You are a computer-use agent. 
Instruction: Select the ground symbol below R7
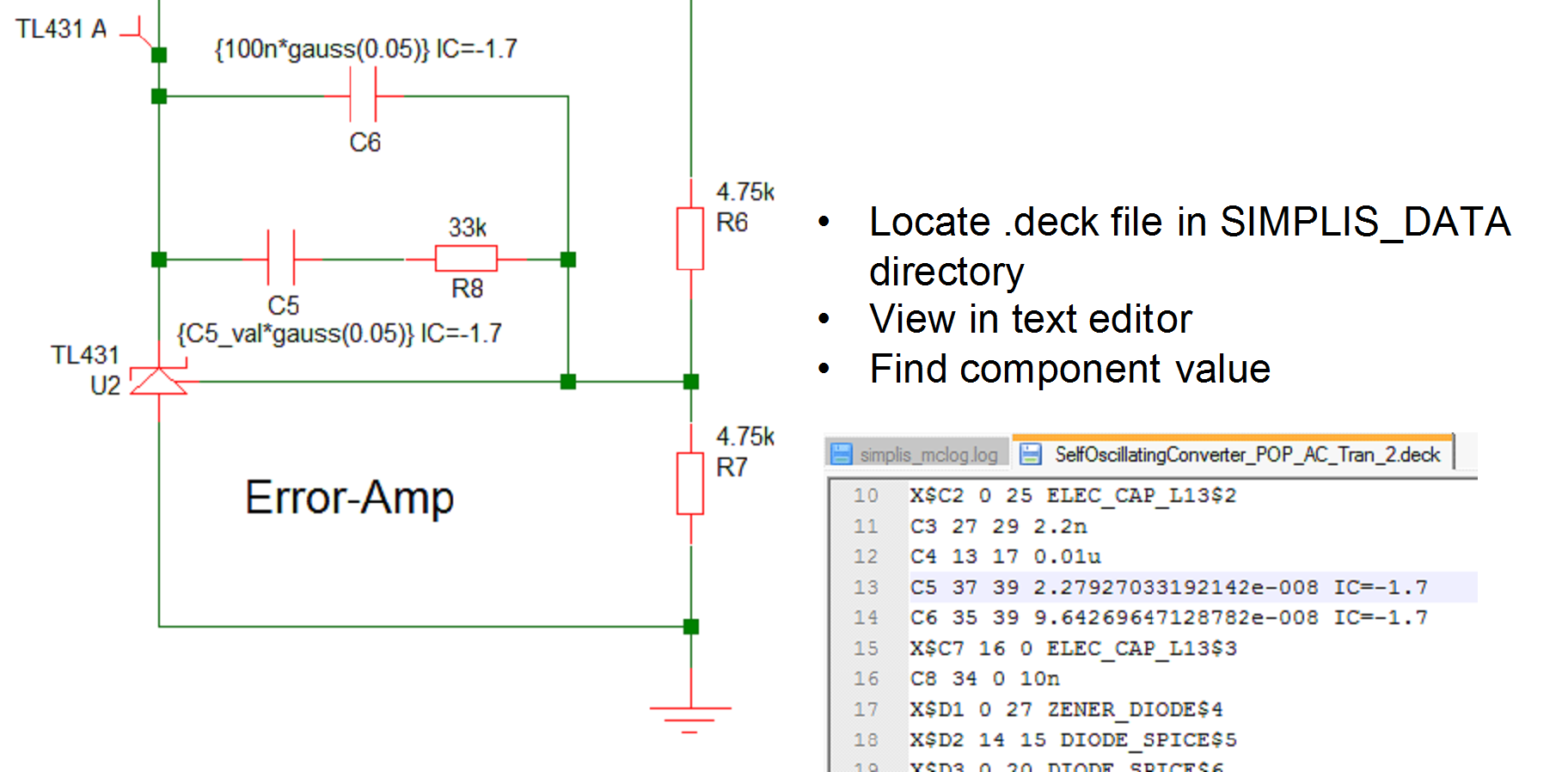tap(690, 715)
